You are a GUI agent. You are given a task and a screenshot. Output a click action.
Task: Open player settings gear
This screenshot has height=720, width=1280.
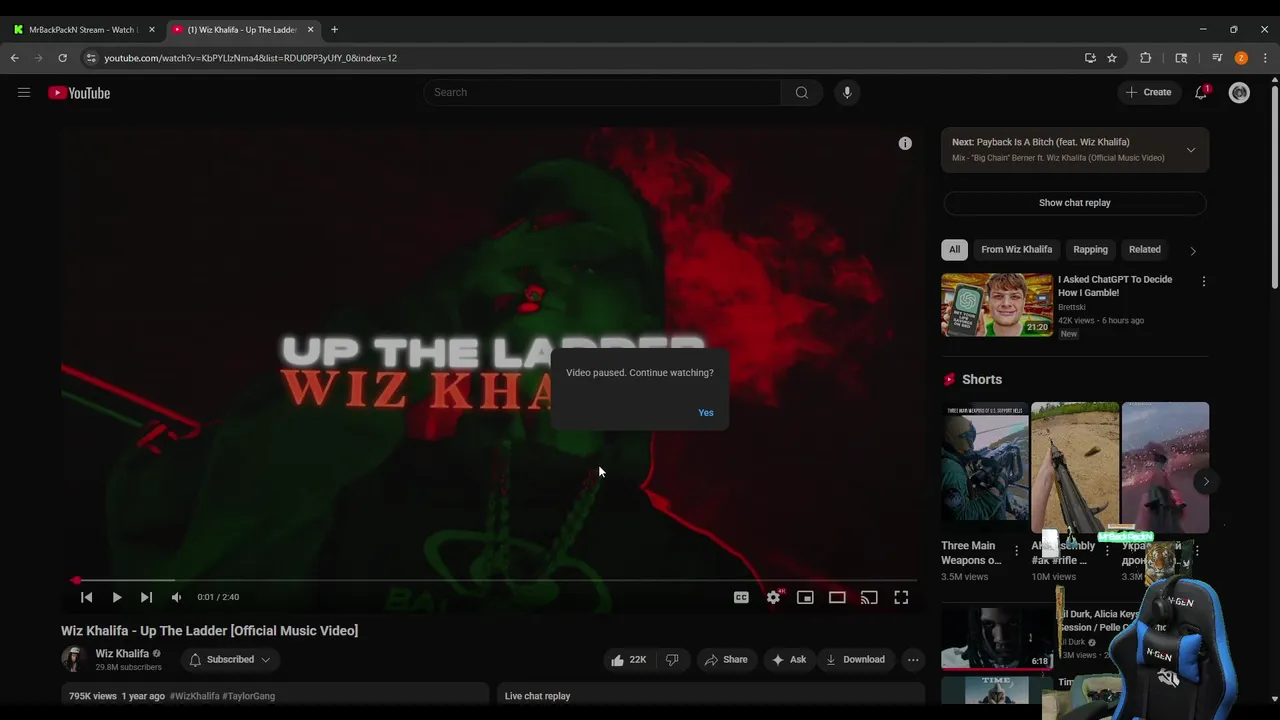773,597
